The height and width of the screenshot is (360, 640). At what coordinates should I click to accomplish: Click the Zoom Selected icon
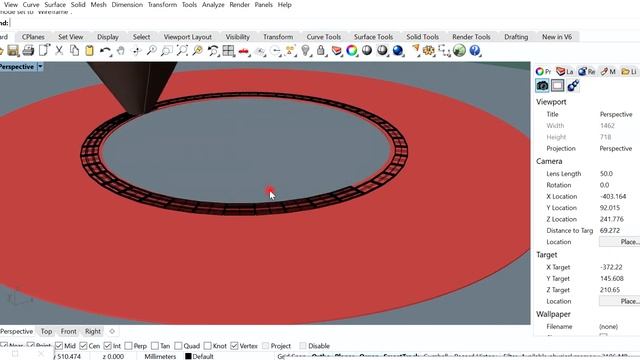tap(198, 51)
